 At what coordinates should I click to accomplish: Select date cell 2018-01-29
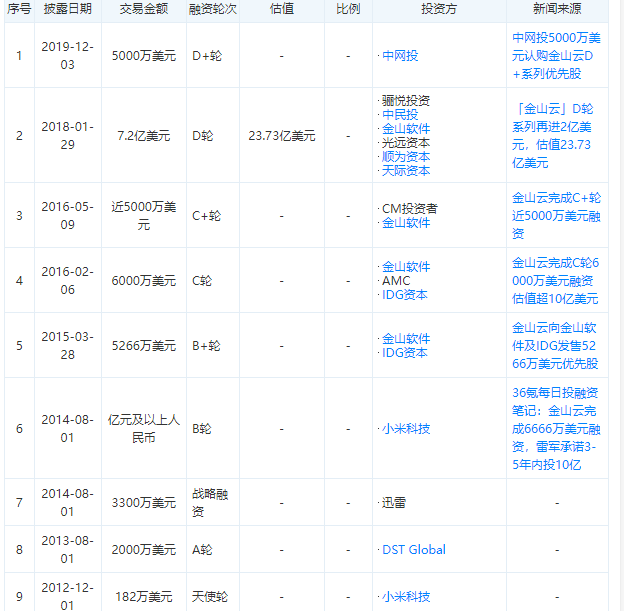pos(68,136)
